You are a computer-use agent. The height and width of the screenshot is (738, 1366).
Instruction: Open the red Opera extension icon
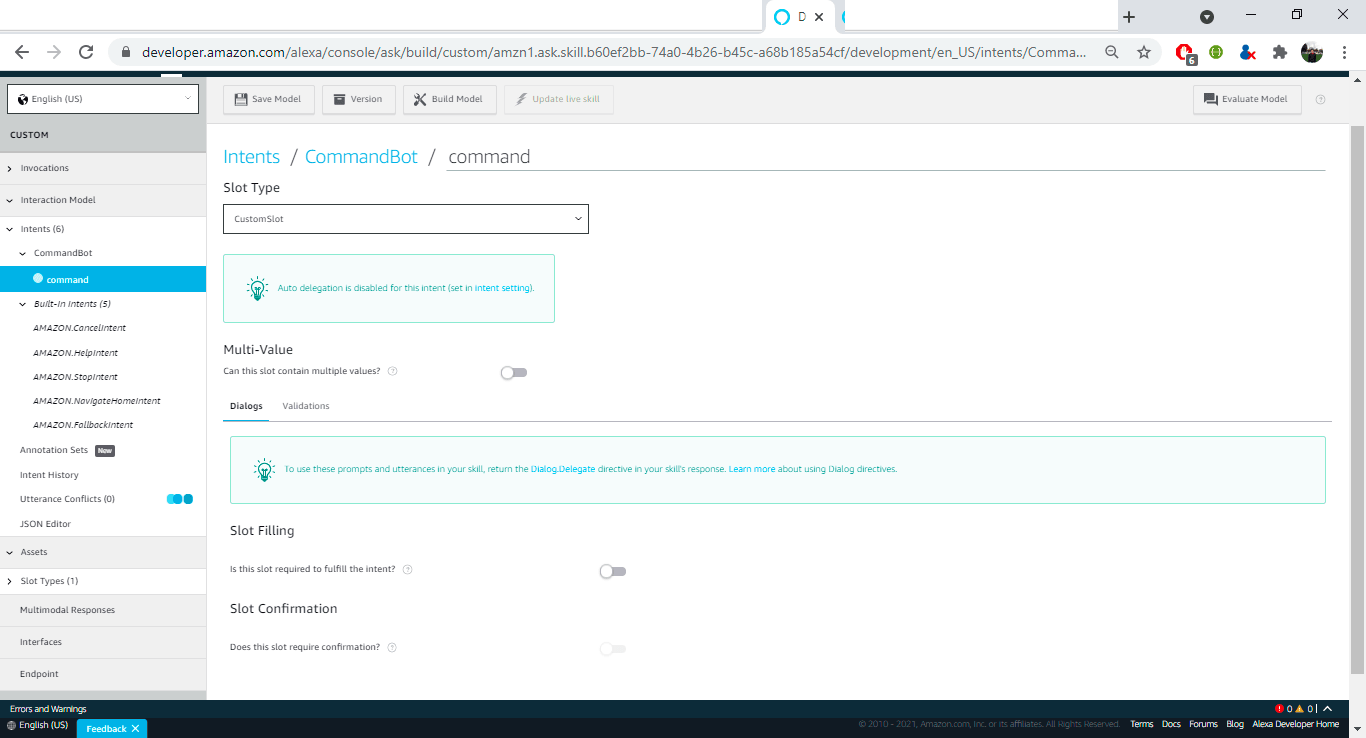1185,53
